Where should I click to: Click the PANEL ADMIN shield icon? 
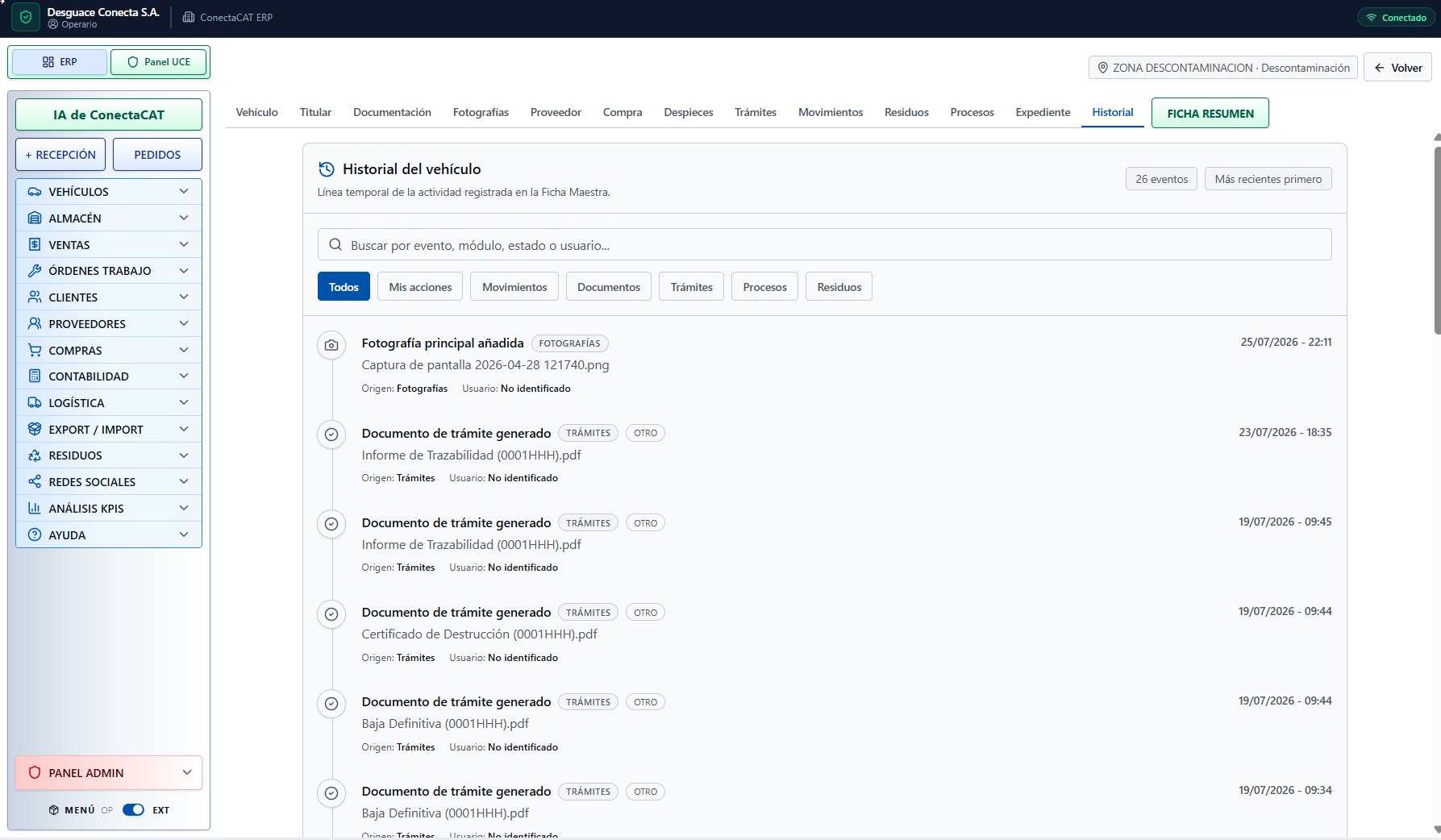(35, 773)
